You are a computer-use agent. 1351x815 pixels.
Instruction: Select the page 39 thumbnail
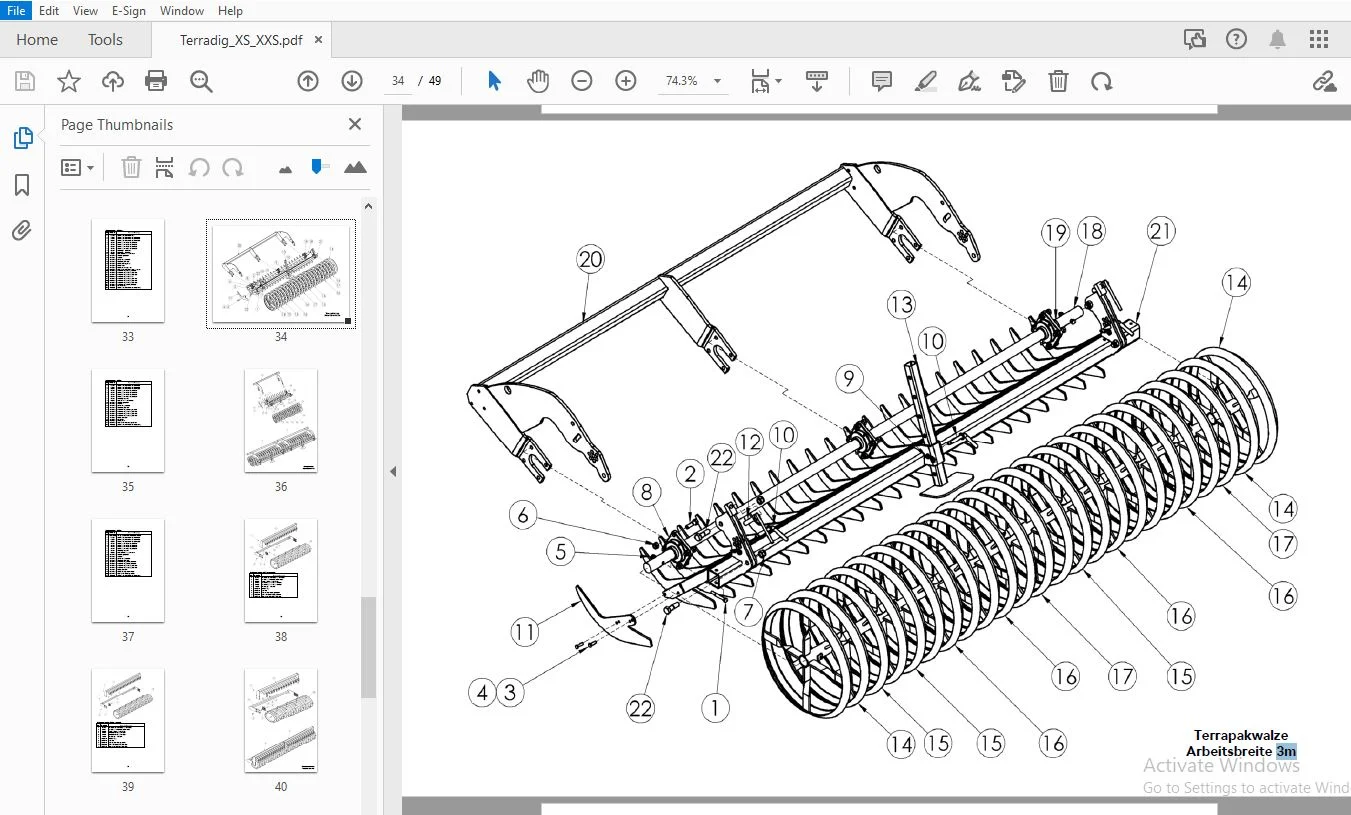128,721
